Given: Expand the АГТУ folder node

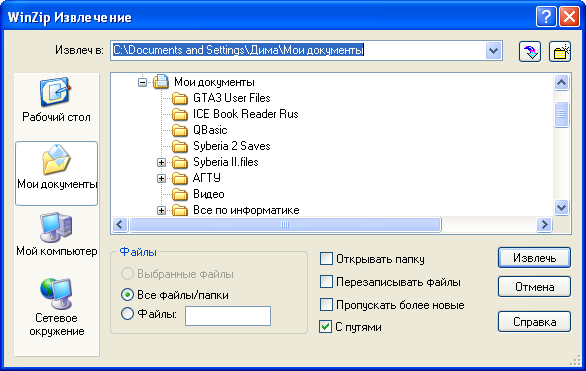Looking at the screenshot, I should pos(161,179).
